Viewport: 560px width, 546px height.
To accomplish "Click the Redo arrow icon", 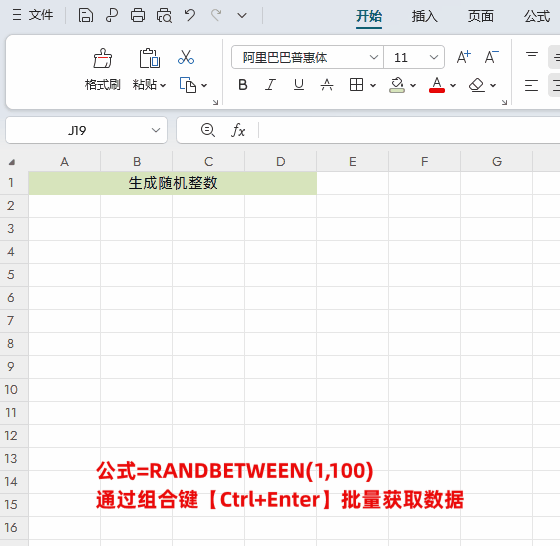I will click(x=216, y=15).
